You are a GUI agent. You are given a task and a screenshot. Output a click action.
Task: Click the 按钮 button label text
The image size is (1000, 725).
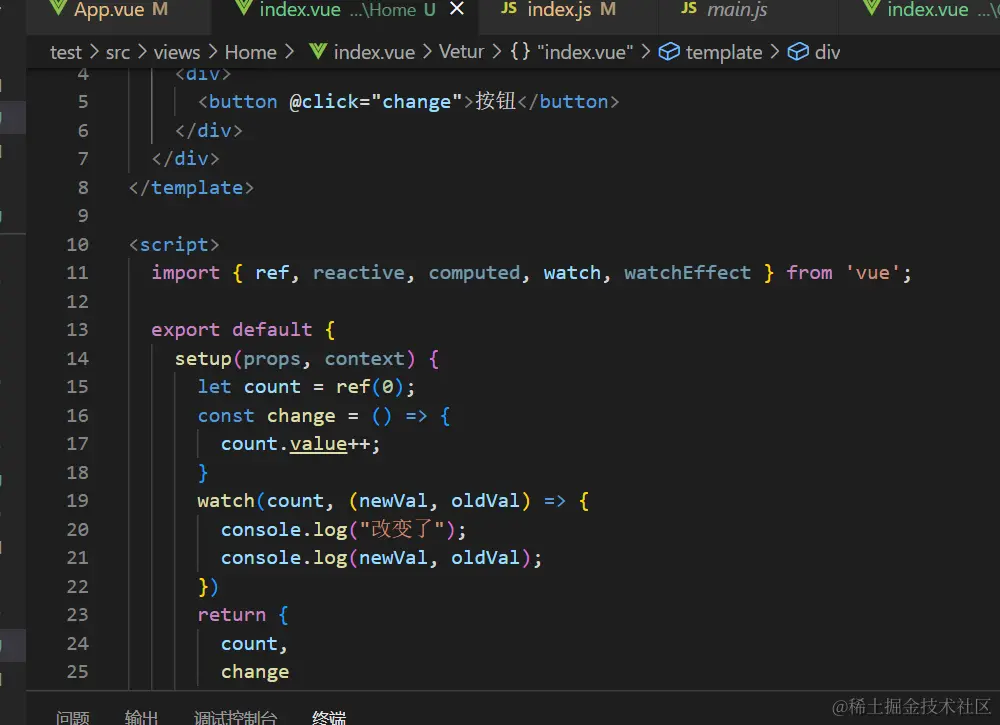point(496,101)
